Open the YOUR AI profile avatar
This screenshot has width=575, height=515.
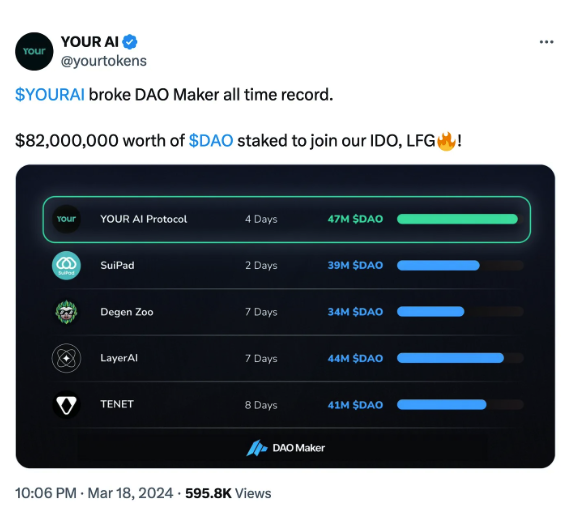click(x=34, y=51)
